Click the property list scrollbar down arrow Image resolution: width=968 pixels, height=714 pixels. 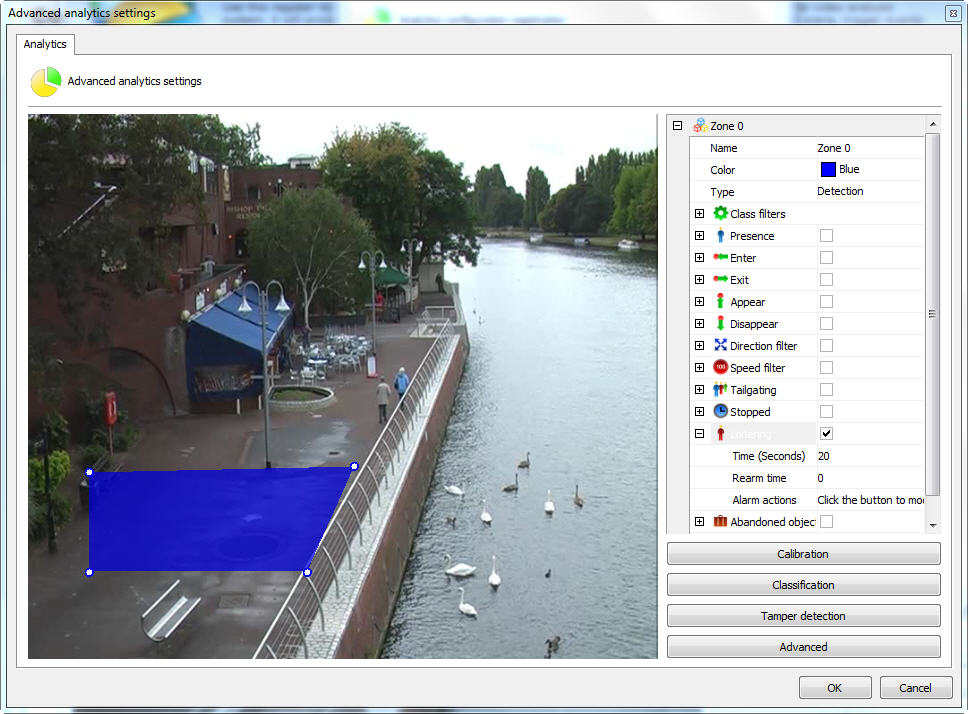click(933, 525)
